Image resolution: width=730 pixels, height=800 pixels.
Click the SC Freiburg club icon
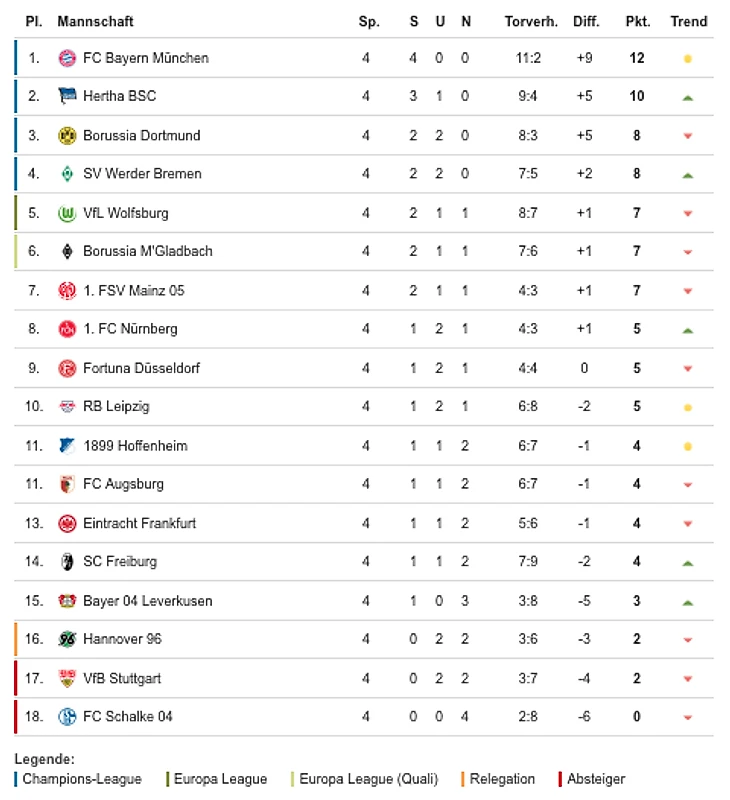(x=67, y=562)
